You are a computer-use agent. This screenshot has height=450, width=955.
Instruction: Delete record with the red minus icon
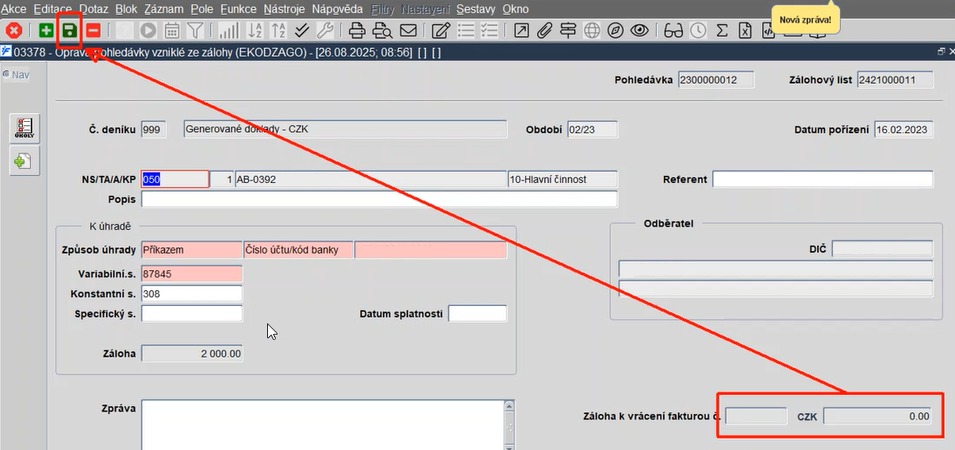(x=93, y=30)
